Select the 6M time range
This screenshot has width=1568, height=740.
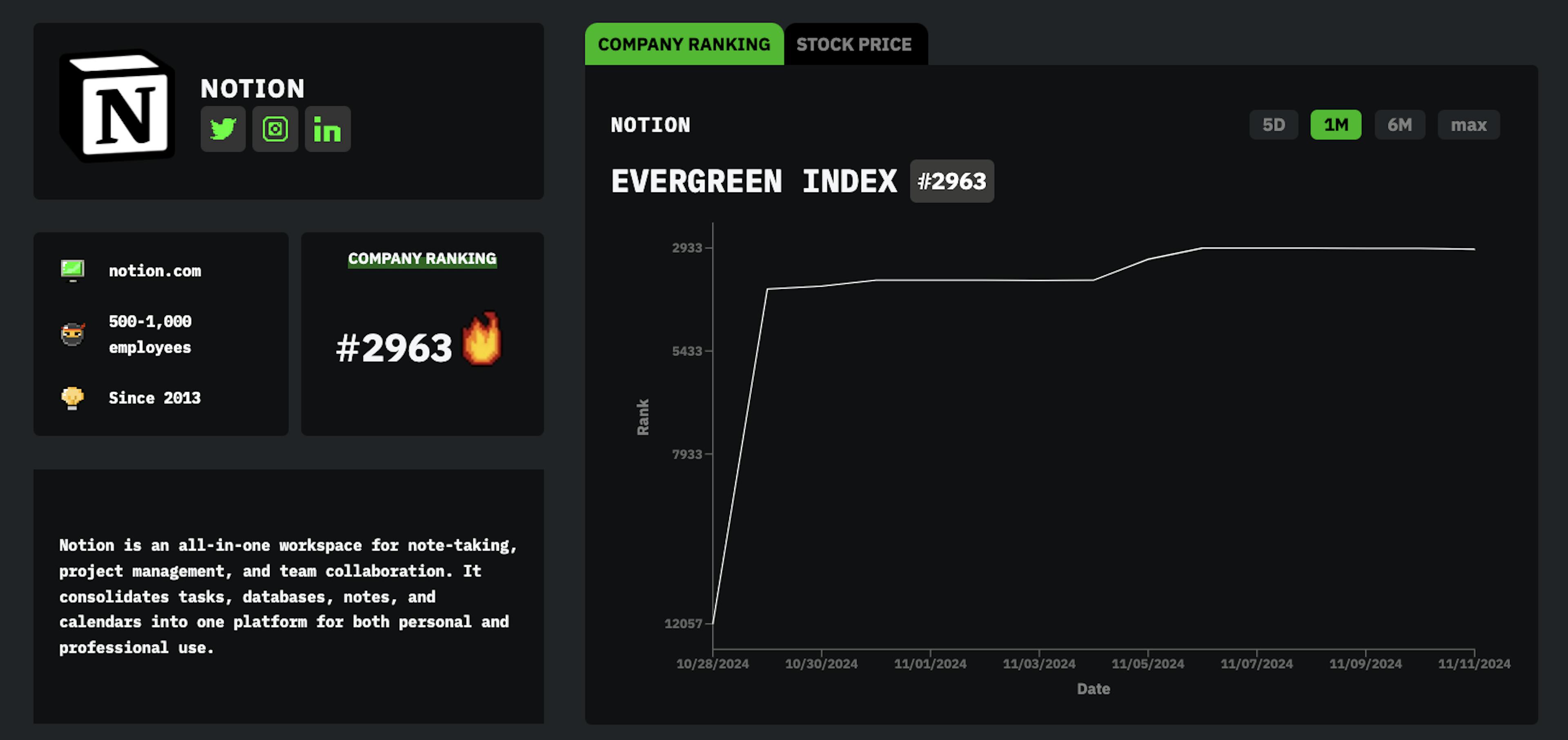tap(1399, 125)
